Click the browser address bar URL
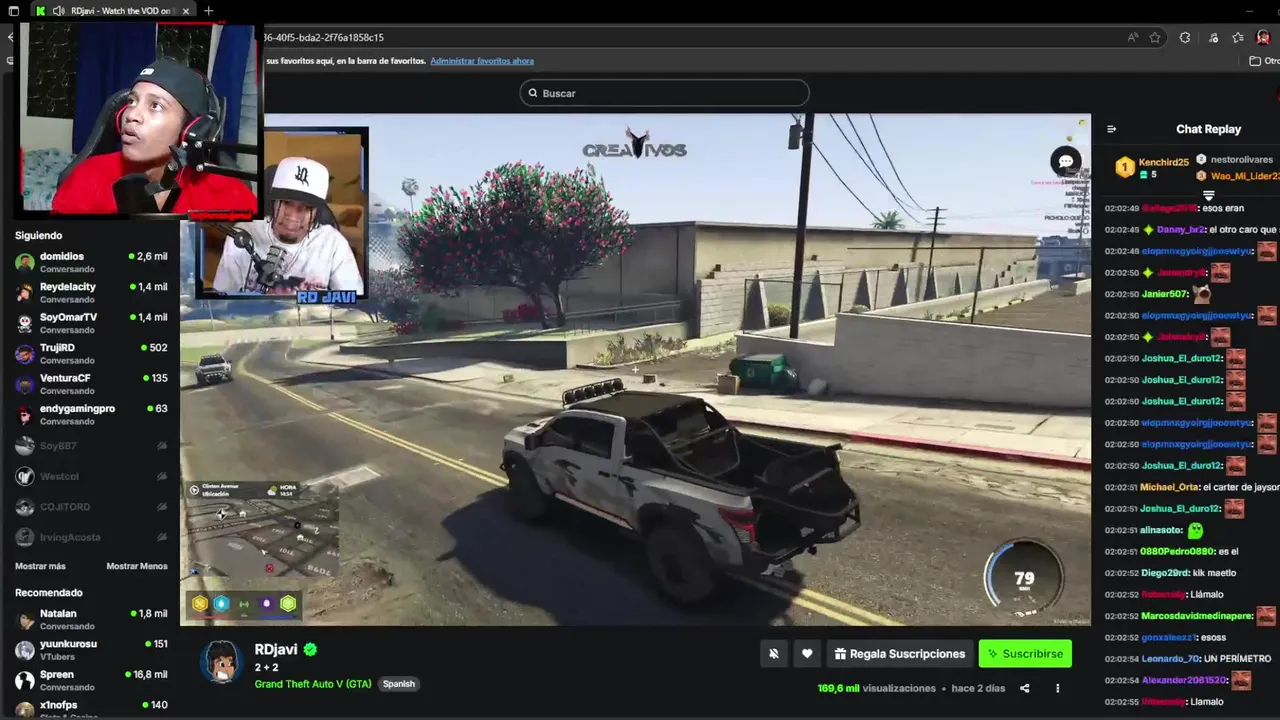The height and width of the screenshot is (720, 1280). coord(324,37)
